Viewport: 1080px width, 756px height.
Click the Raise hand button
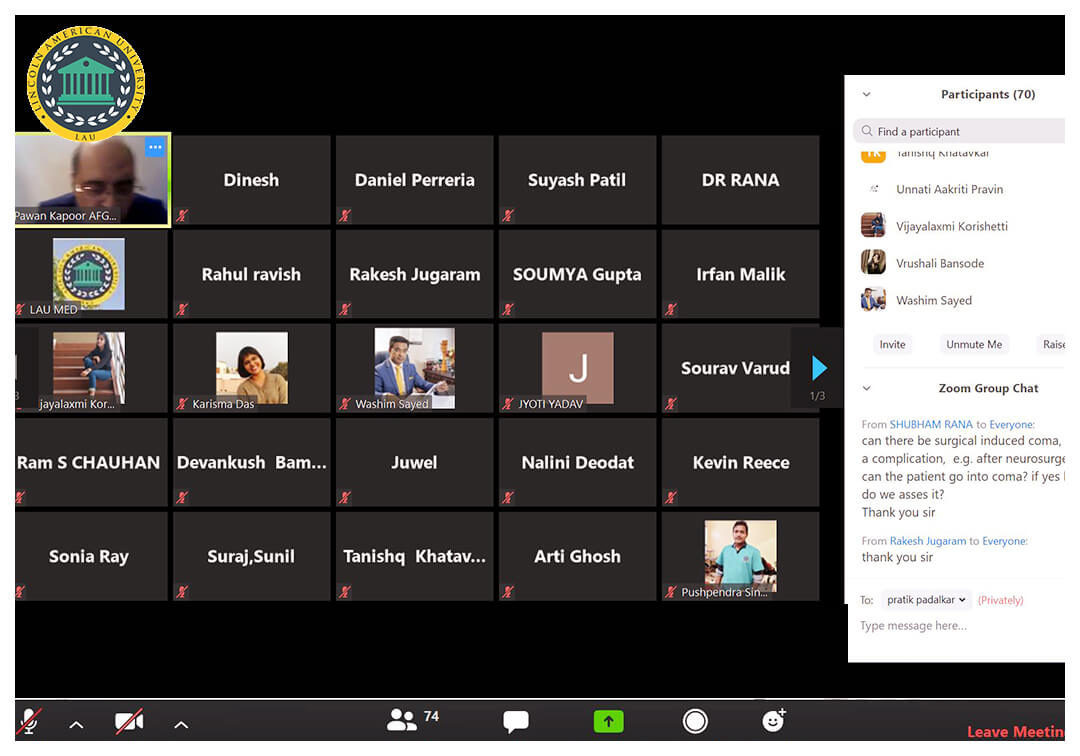(x=1052, y=344)
